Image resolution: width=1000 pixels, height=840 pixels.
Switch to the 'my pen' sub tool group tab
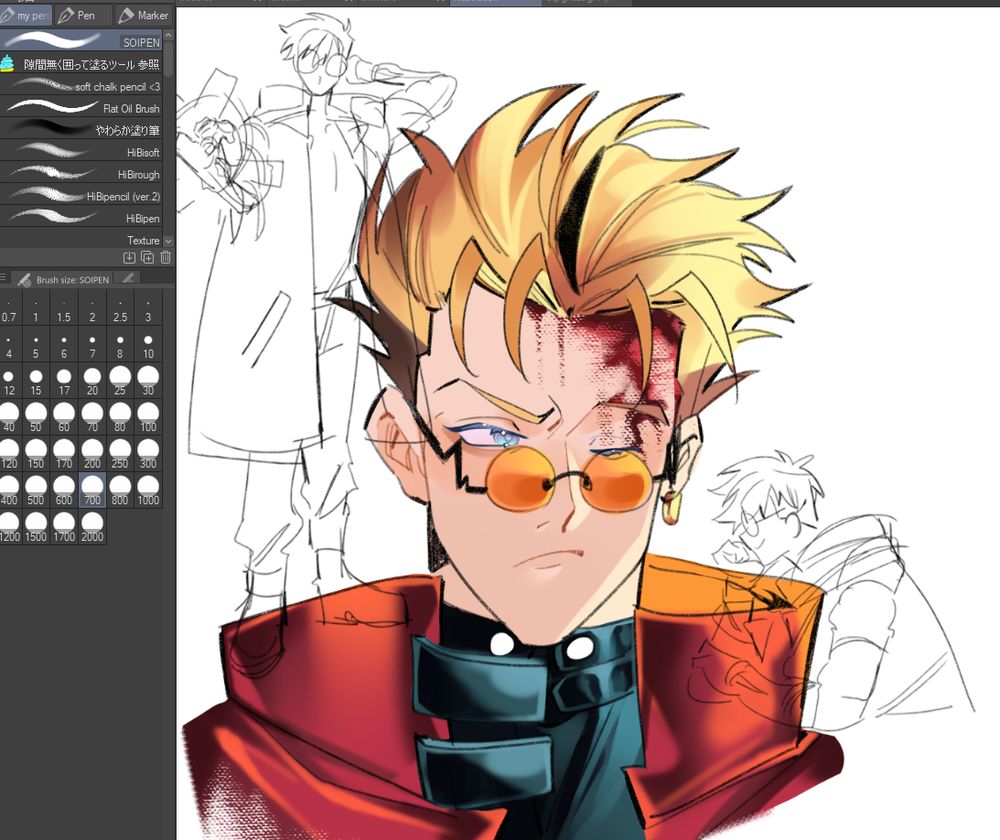pyautogui.click(x=26, y=15)
